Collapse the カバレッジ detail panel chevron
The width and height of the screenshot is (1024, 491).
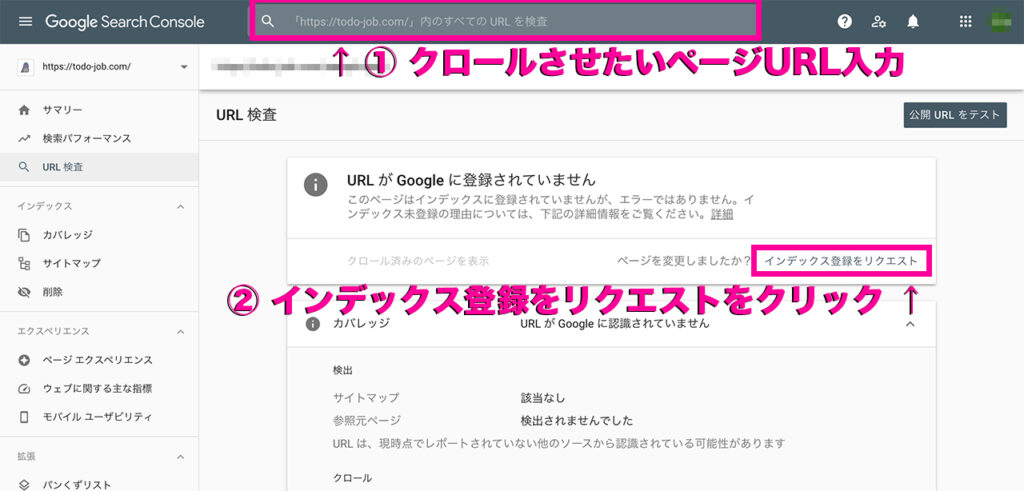point(910,324)
